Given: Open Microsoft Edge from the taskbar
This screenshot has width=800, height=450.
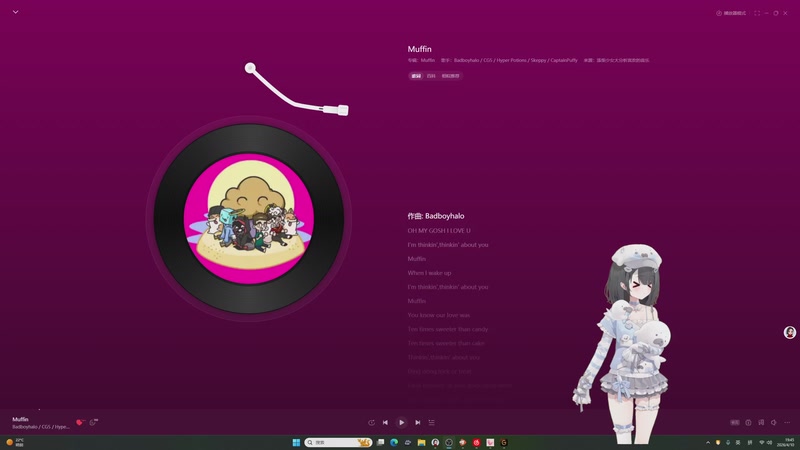Looking at the screenshot, I should point(394,442).
